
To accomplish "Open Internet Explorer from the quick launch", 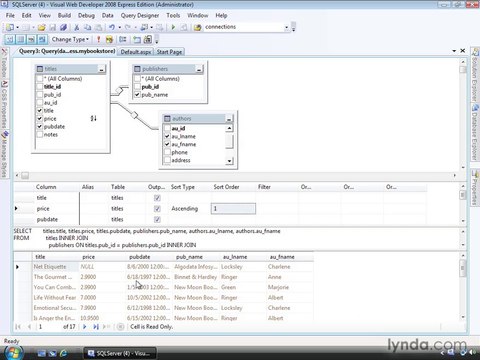I will [x=63, y=353].
